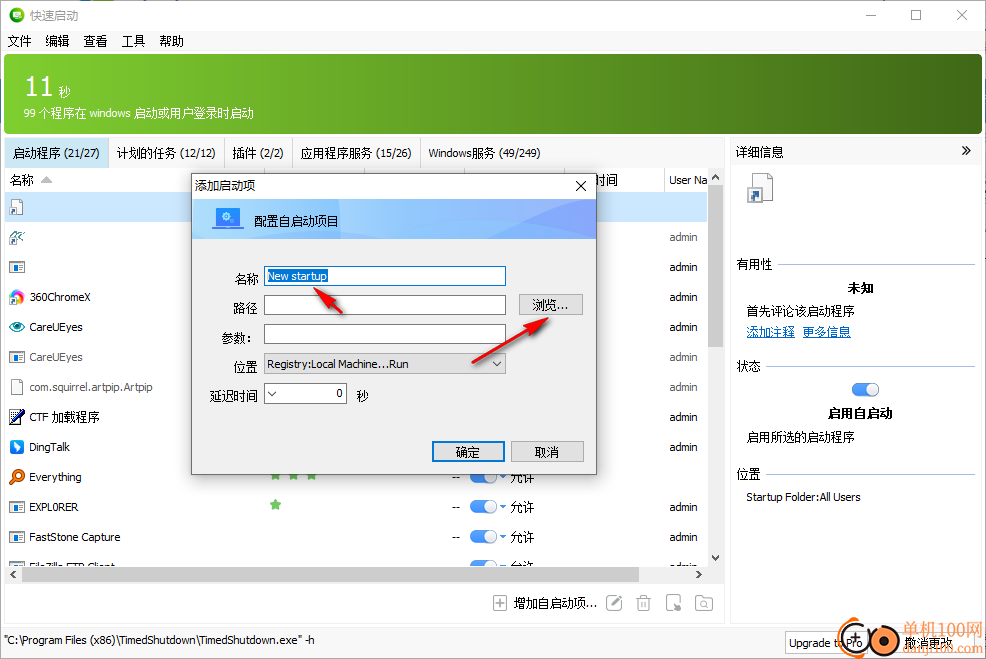Click the 允许 text in EXPLORER row
This screenshot has width=986, height=659.
coord(522,507)
